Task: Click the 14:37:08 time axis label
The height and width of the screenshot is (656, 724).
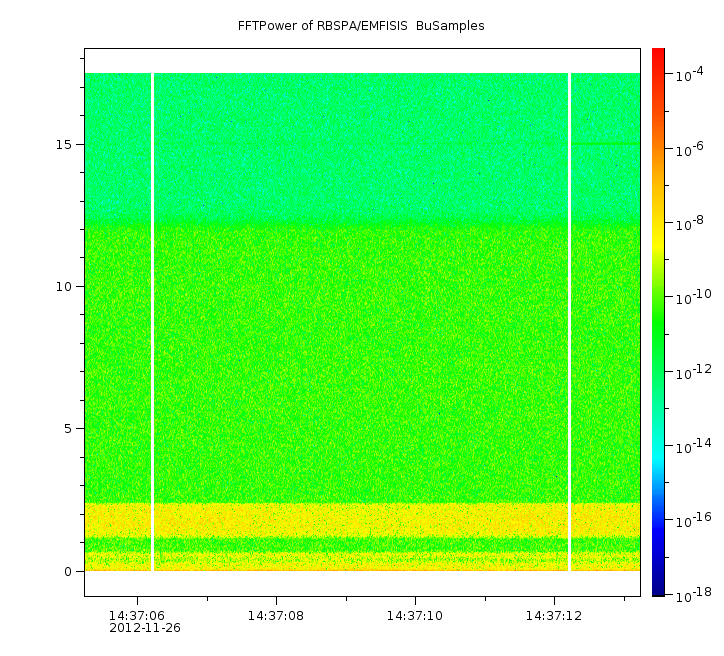Action: coord(276,615)
